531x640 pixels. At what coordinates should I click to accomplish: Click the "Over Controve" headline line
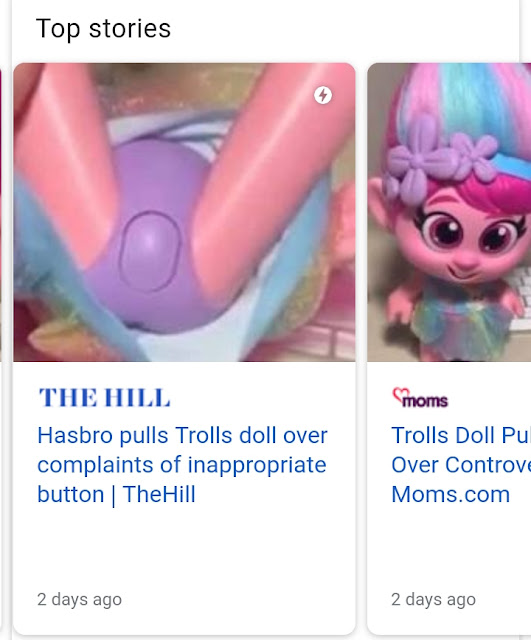tap(461, 465)
